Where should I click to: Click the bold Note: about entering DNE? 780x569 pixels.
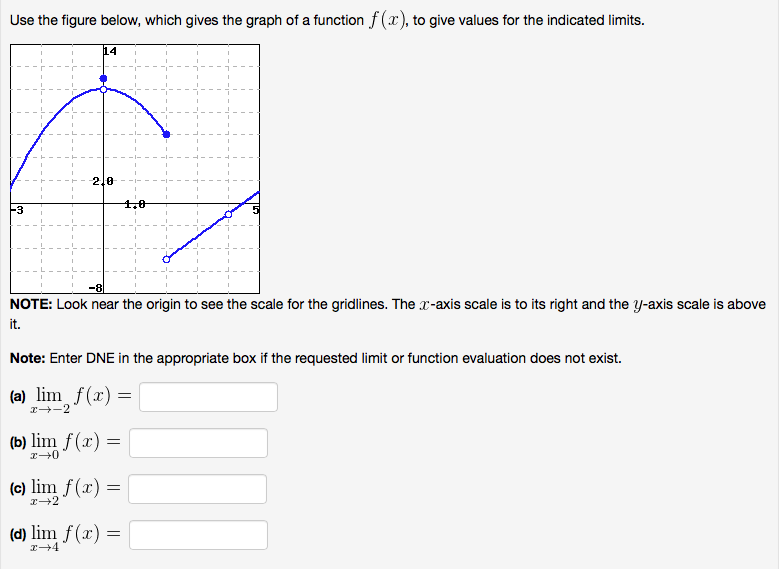tap(28, 358)
